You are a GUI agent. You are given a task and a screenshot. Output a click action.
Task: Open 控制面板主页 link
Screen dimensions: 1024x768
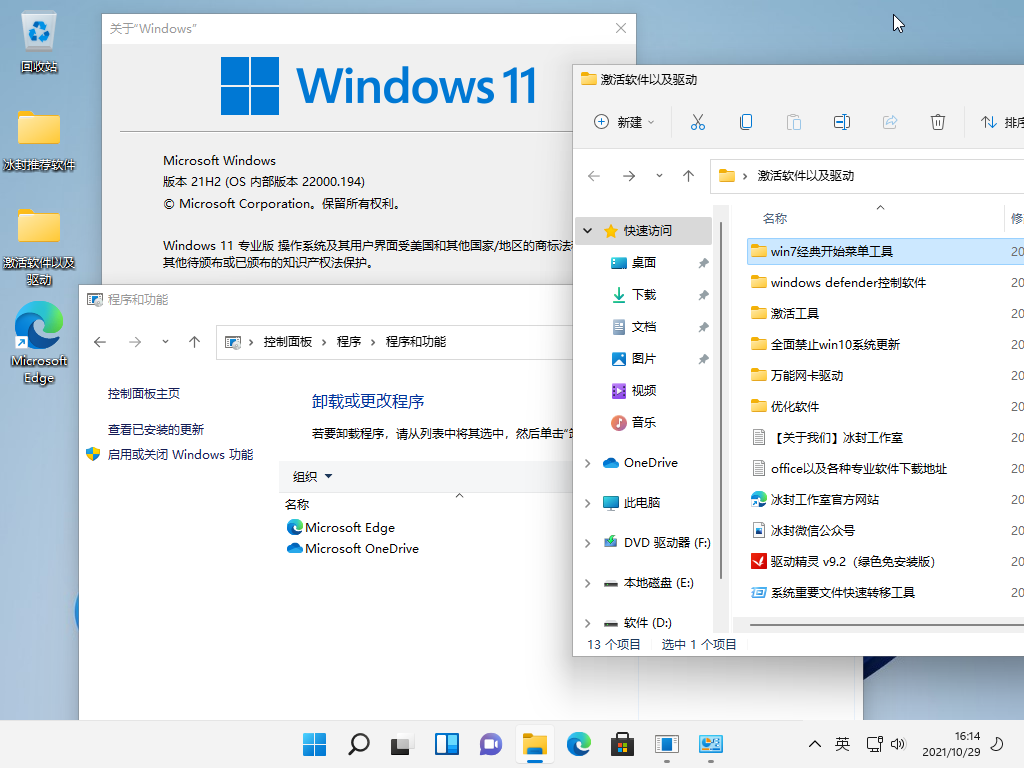144,394
